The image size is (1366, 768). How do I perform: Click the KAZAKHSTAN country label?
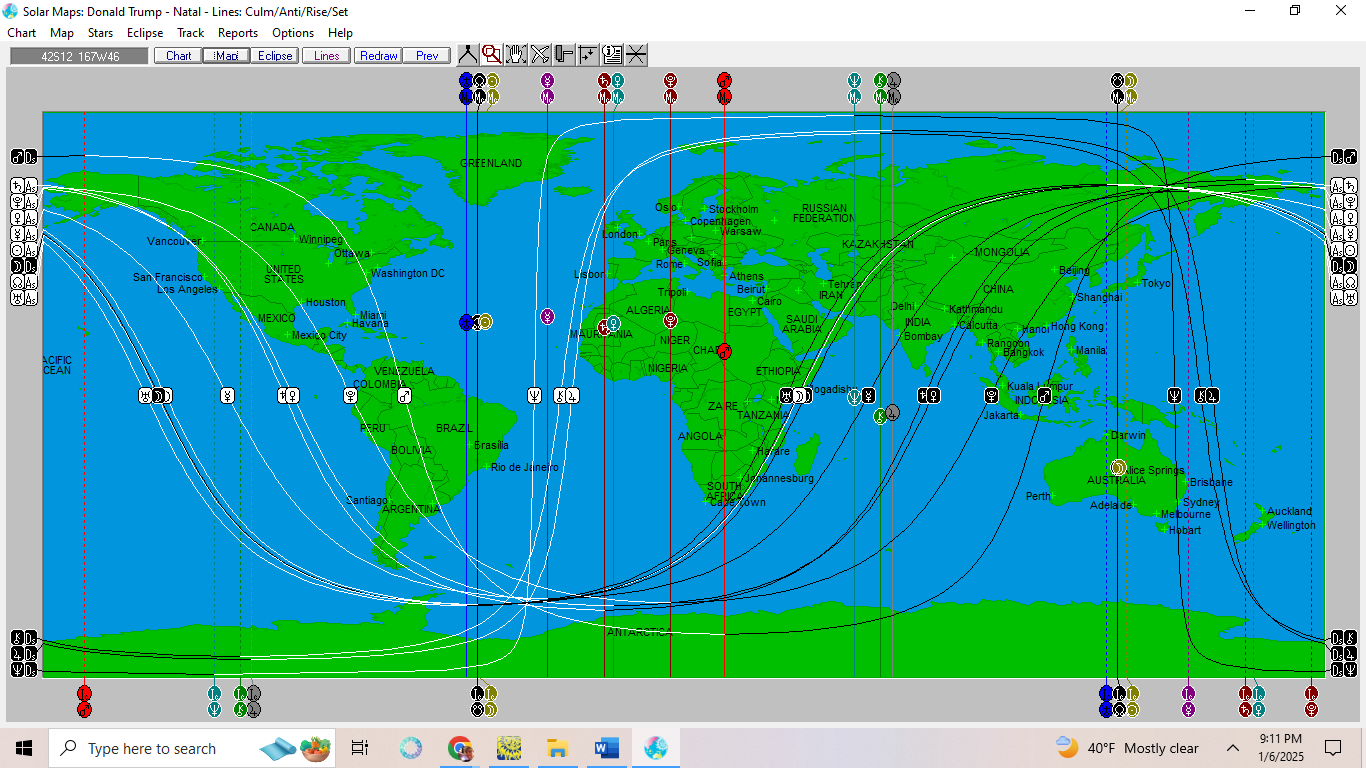tap(878, 244)
